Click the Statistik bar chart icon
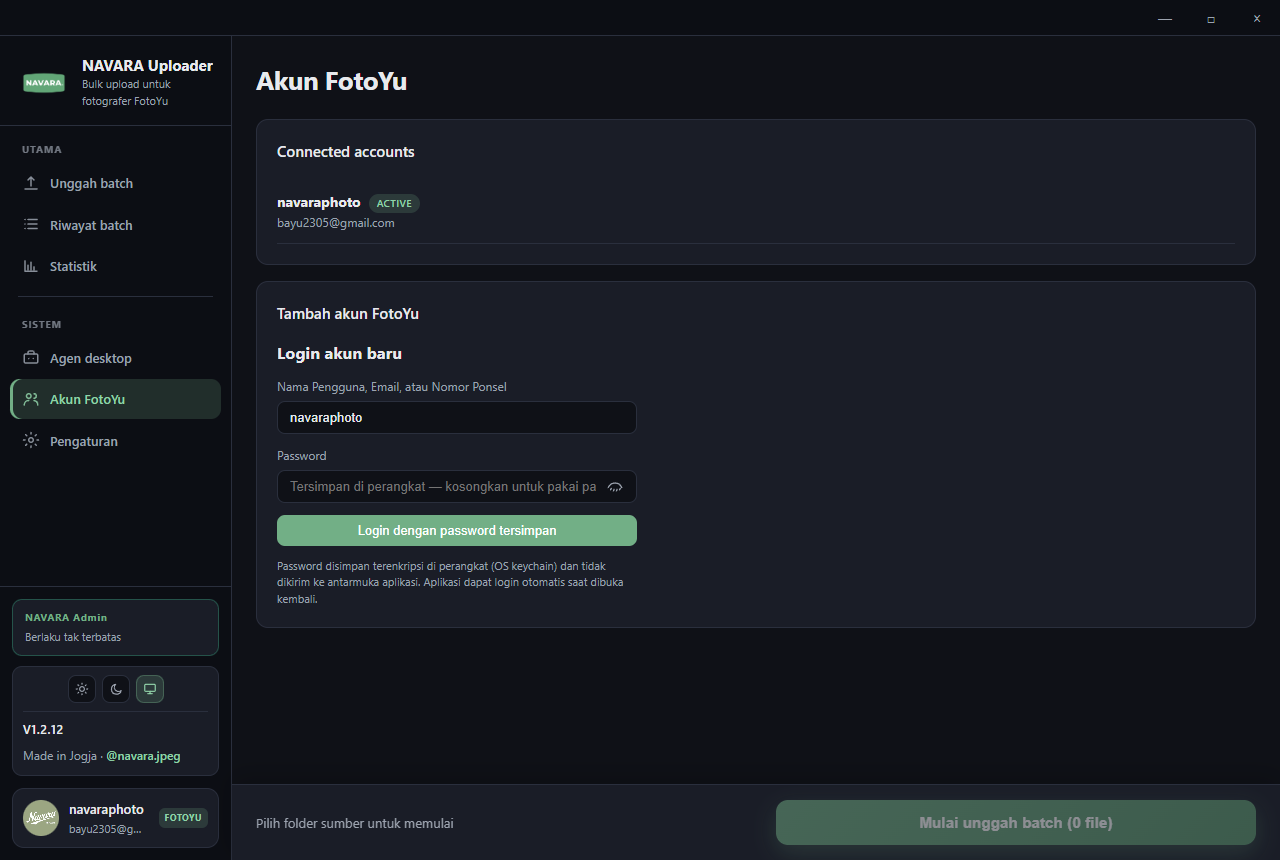The image size is (1280, 860). coord(31,266)
